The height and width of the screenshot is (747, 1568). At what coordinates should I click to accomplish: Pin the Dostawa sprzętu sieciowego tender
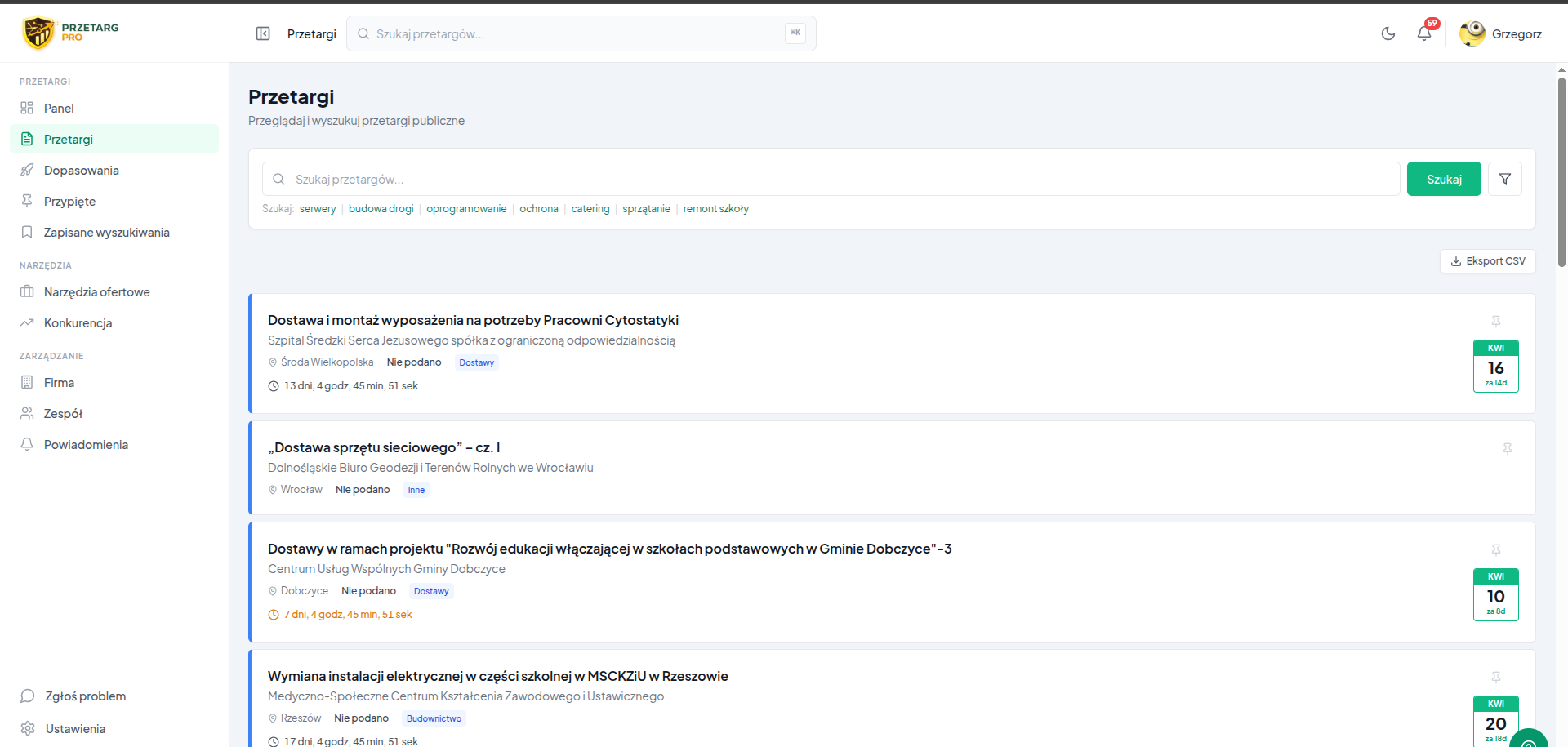[1508, 448]
